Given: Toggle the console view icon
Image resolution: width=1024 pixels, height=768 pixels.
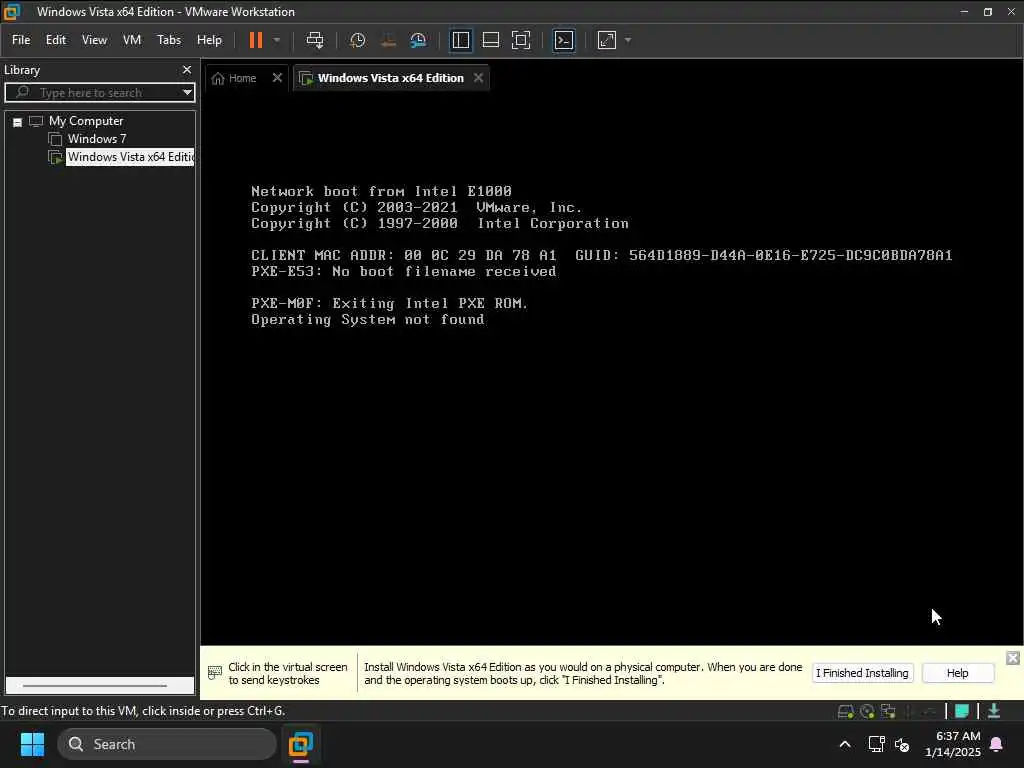Looking at the screenshot, I should (564, 40).
